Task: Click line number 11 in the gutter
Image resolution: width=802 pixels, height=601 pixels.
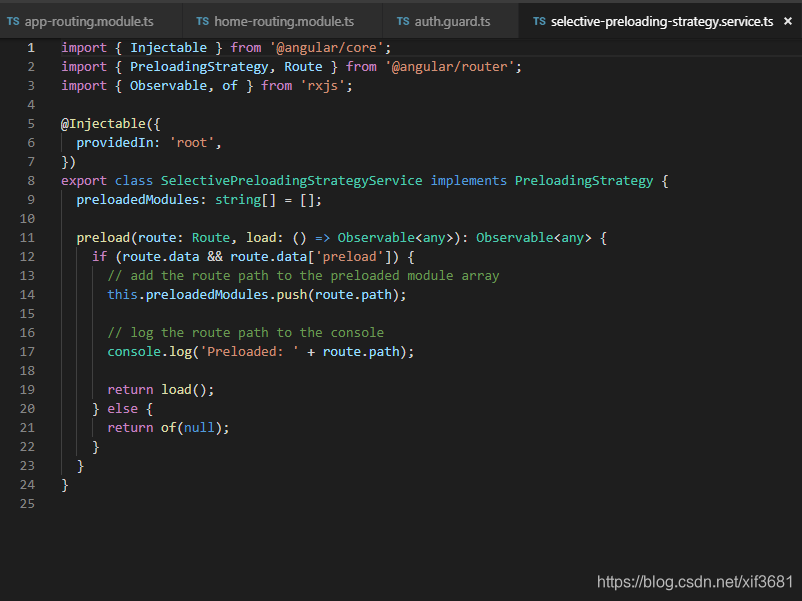Action: coord(27,237)
